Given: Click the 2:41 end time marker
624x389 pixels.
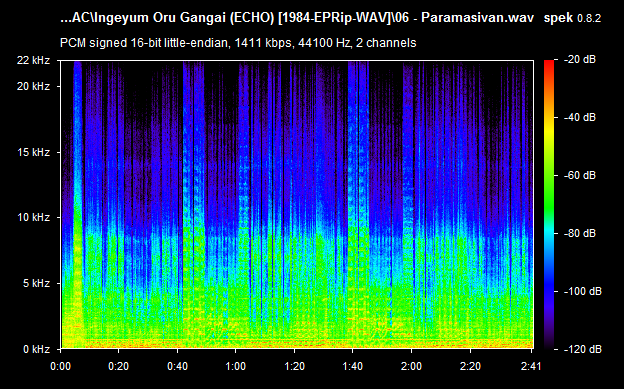Looking at the screenshot, I should click(x=531, y=366).
